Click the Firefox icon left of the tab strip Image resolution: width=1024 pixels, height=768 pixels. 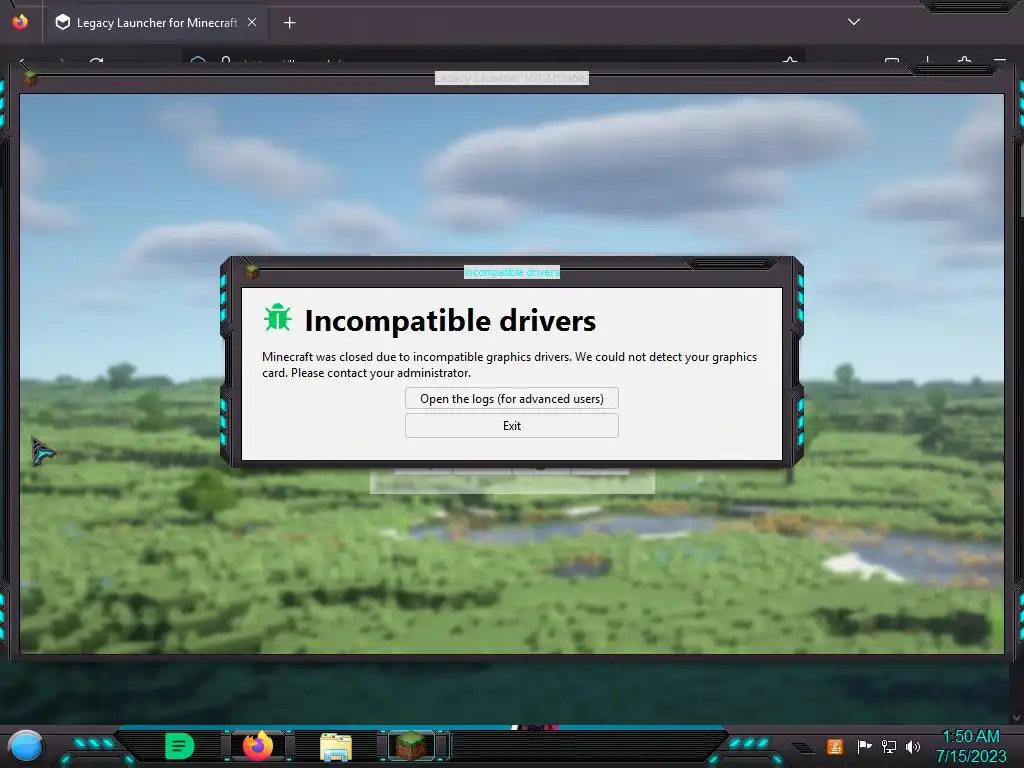coord(20,22)
